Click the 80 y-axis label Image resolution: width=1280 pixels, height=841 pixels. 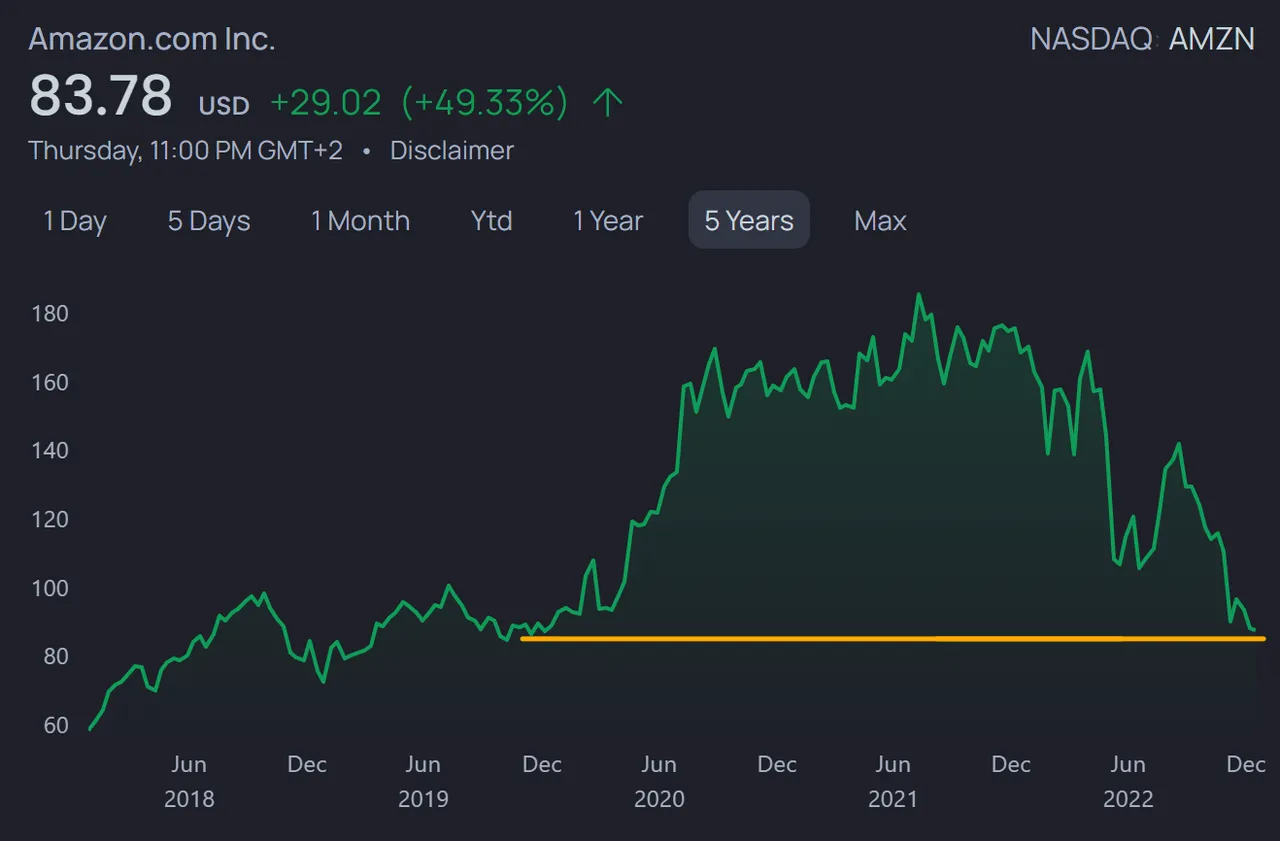pos(55,657)
